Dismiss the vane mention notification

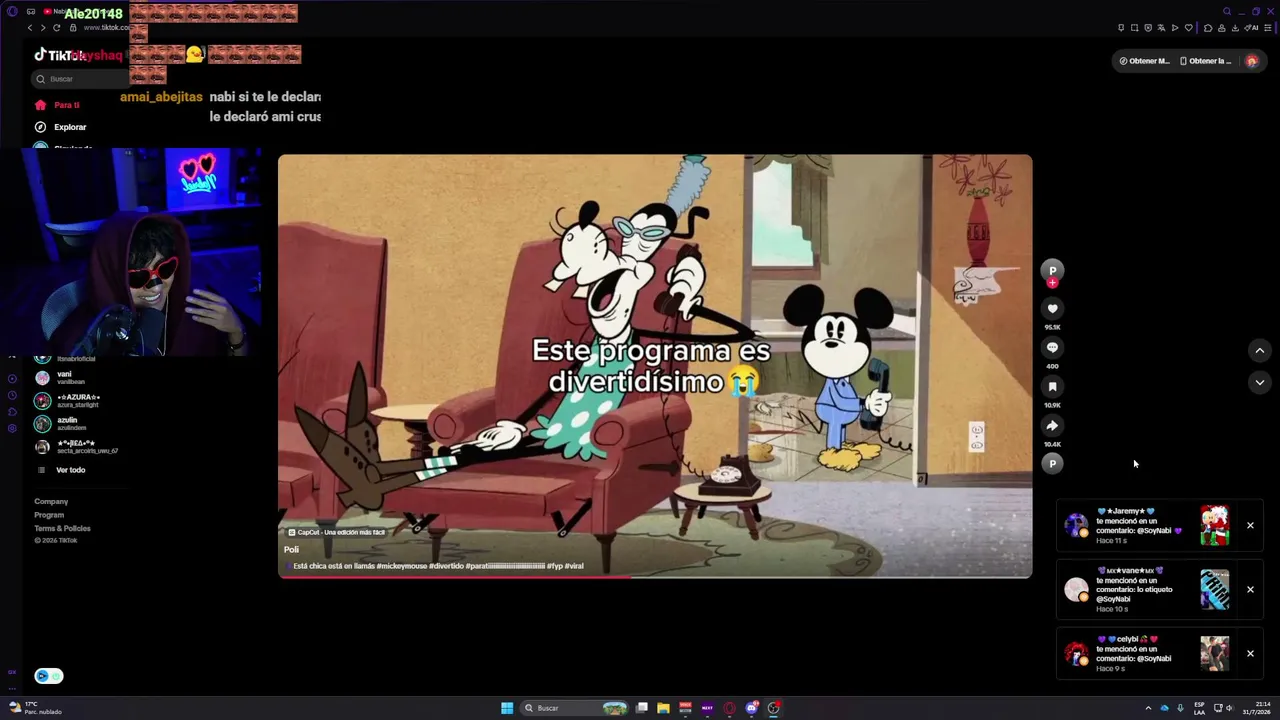coord(1250,589)
